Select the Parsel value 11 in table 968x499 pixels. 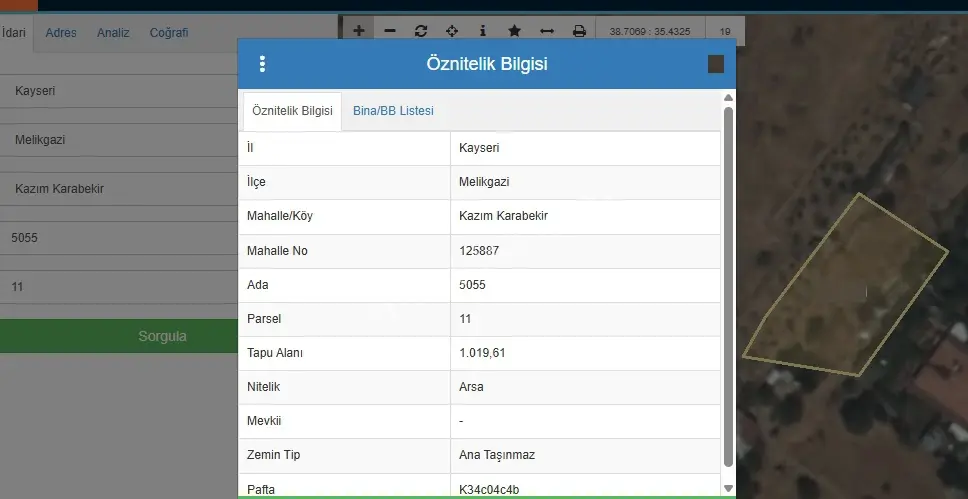[465, 319]
